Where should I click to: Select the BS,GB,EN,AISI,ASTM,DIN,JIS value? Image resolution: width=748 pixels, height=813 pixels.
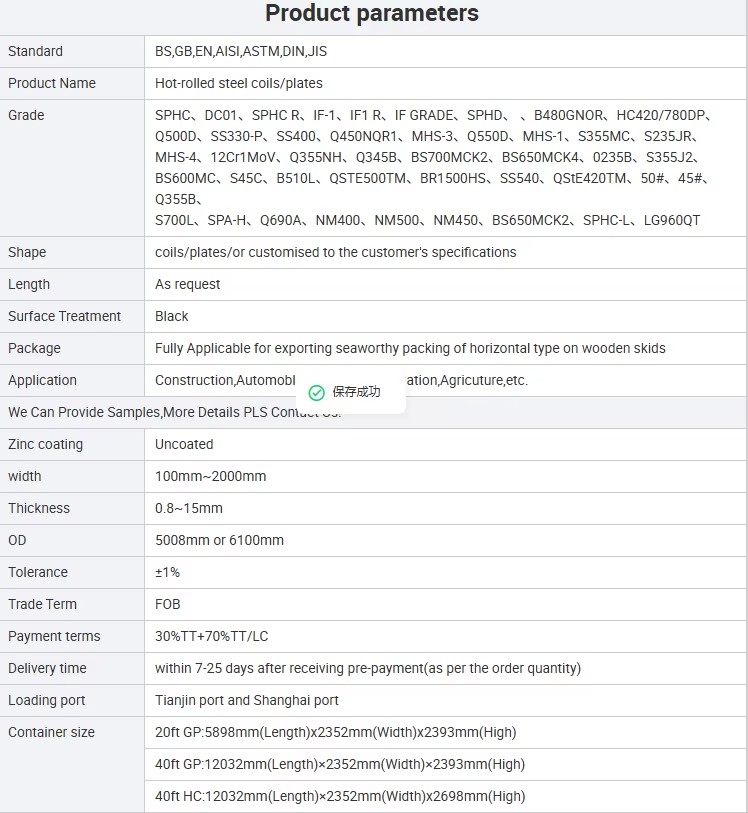tap(241, 51)
